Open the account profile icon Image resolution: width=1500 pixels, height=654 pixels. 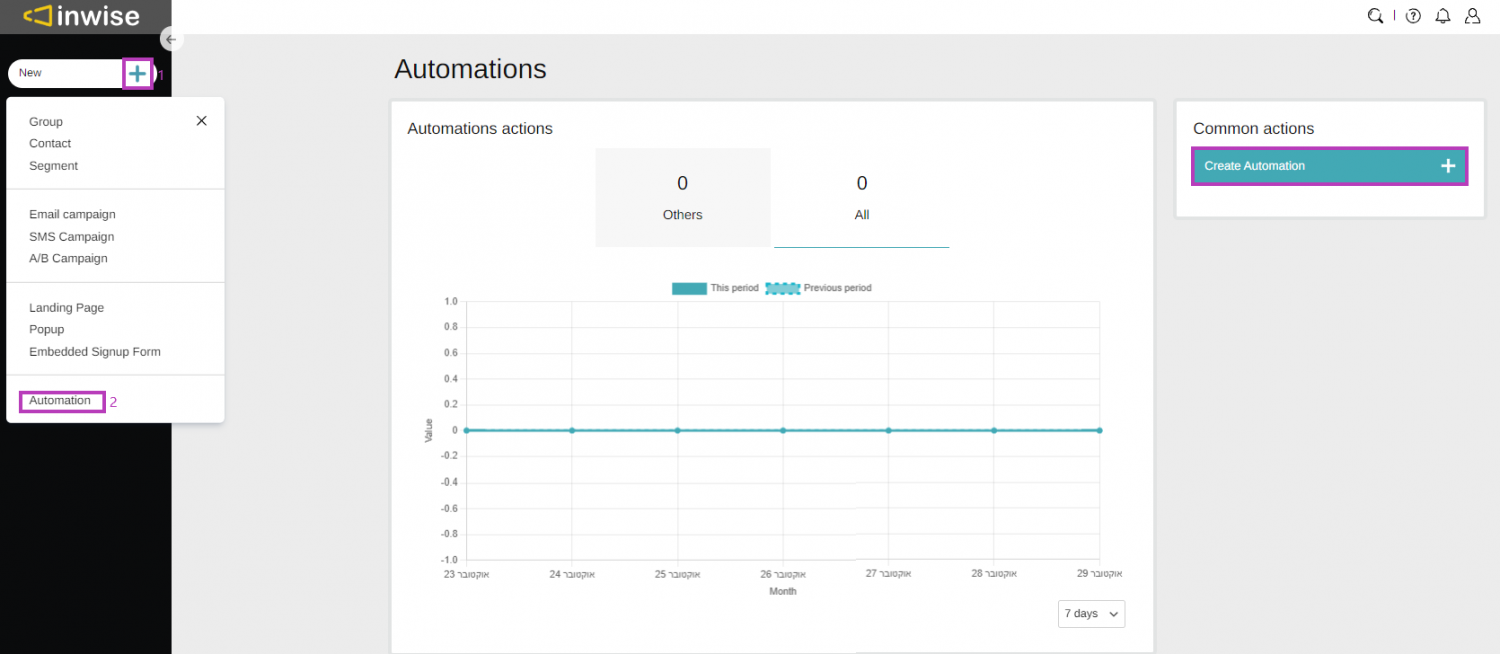click(x=1471, y=15)
